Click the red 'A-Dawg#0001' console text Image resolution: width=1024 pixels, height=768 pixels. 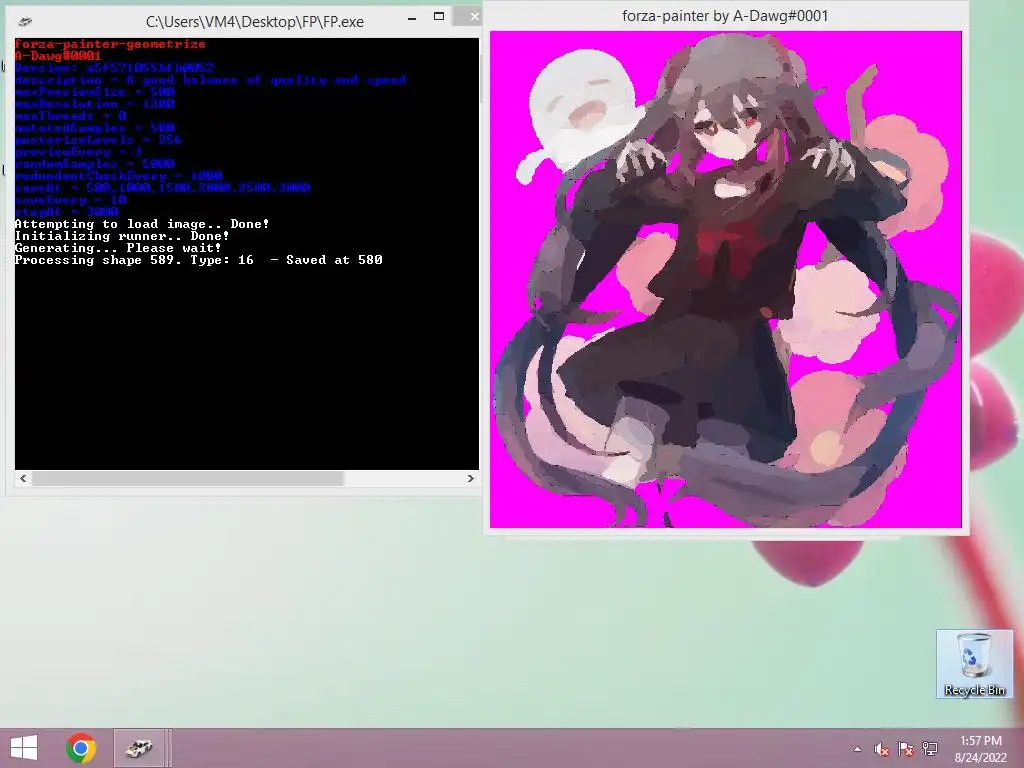(x=57, y=56)
